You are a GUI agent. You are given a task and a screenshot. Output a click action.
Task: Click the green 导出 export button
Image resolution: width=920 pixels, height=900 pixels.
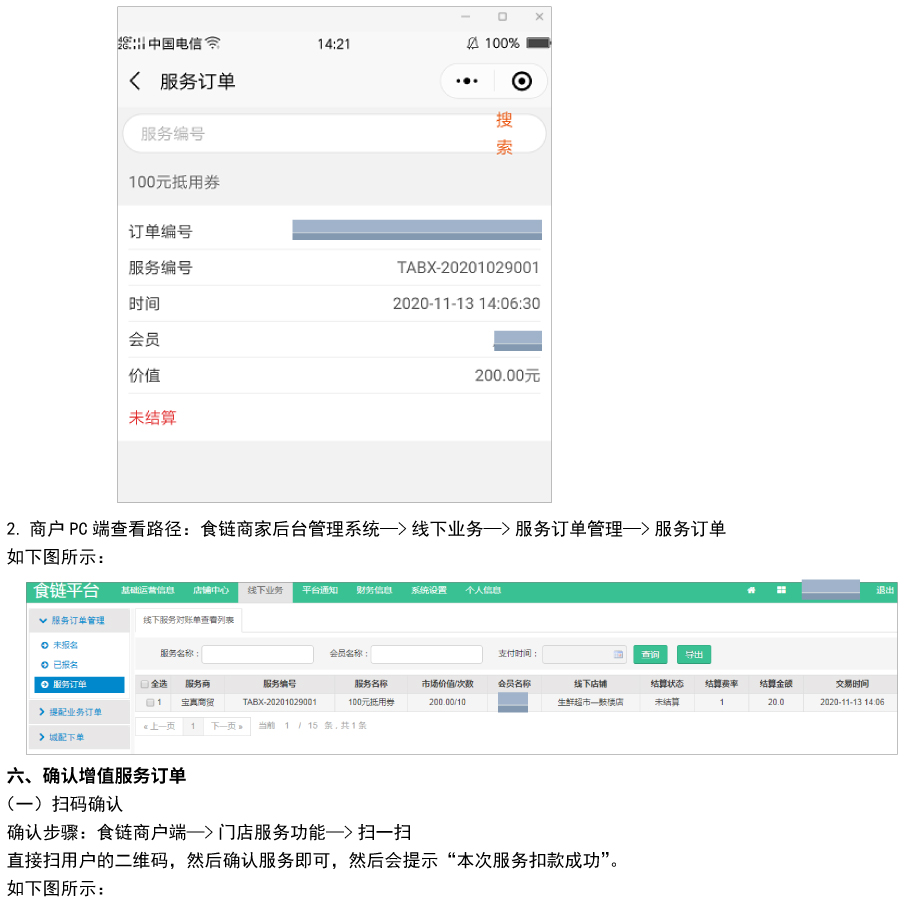tap(693, 655)
